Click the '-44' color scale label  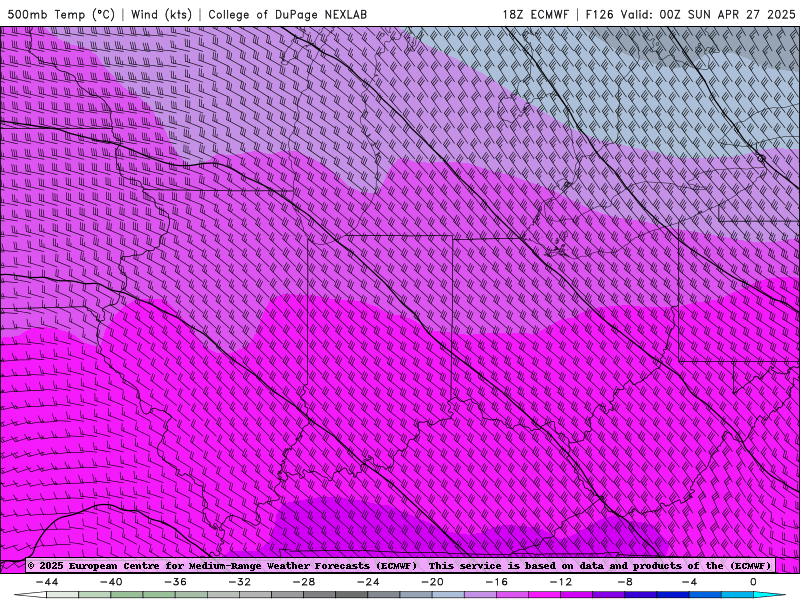click(47, 582)
